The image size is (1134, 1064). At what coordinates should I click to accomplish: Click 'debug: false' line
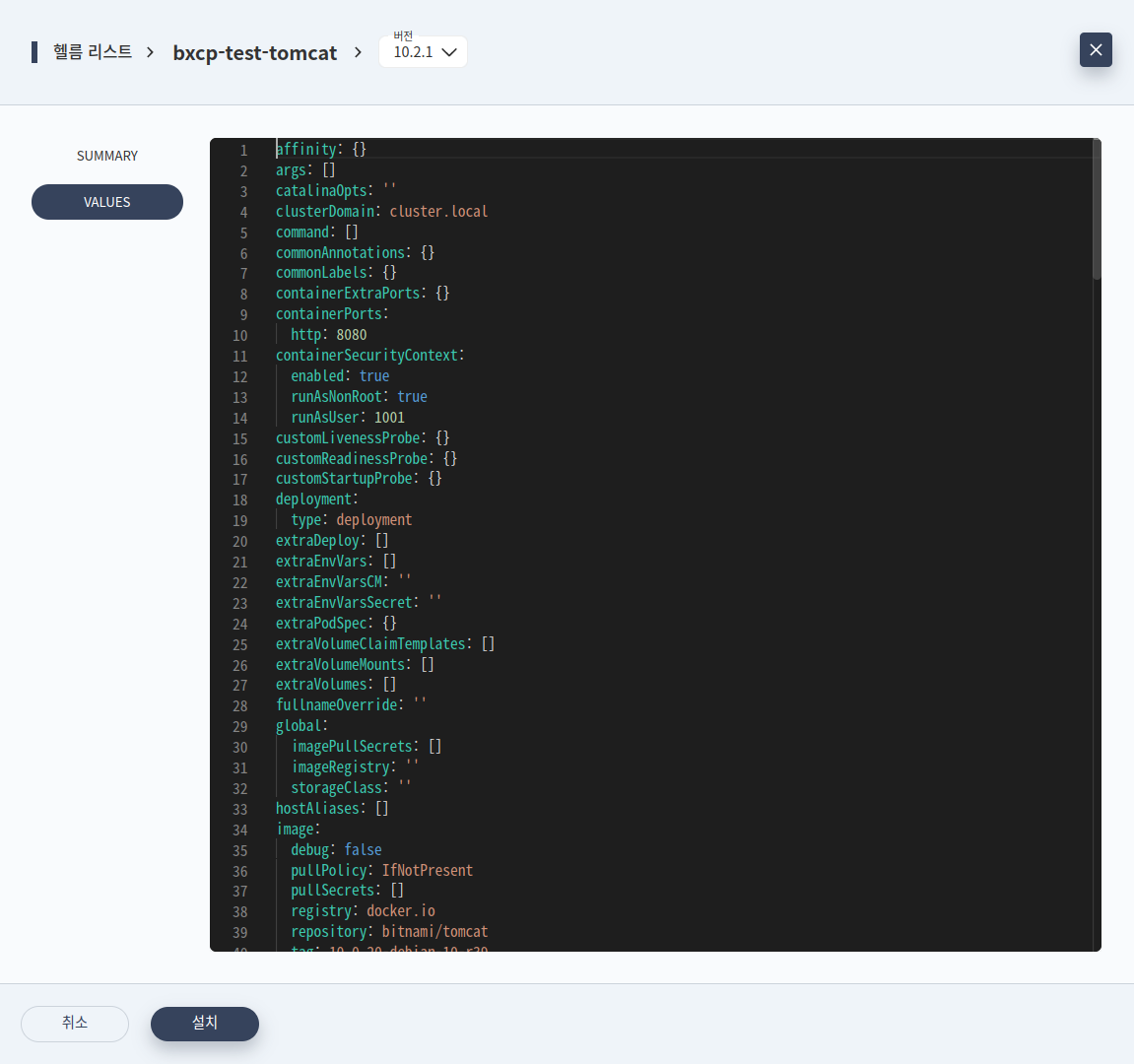tap(336, 850)
